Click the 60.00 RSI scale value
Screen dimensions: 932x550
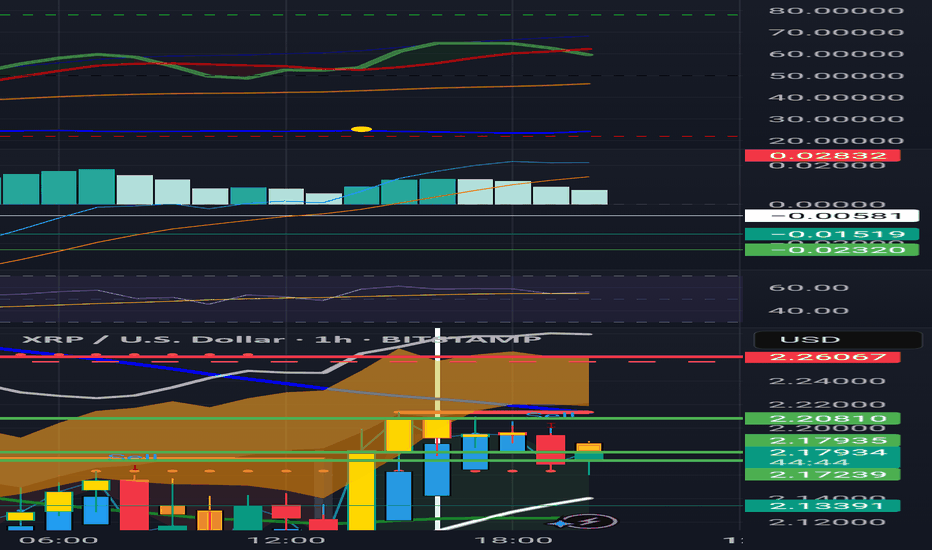pyautogui.click(x=808, y=288)
